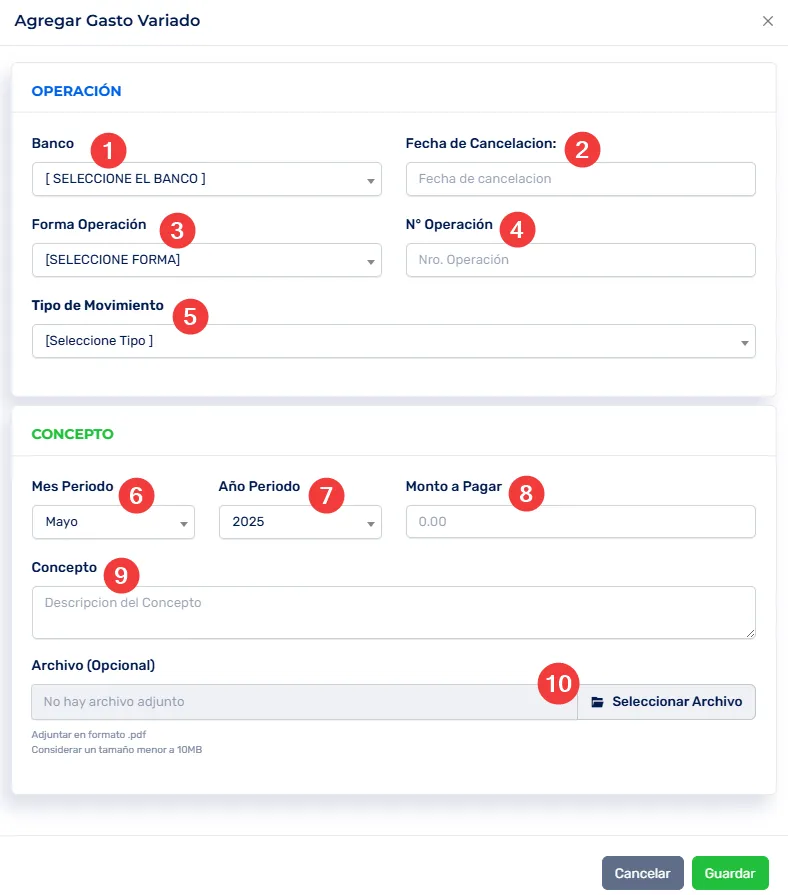Click the folder icon in Seleccionar Archivo
Image resolution: width=788 pixels, height=895 pixels.
598,702
